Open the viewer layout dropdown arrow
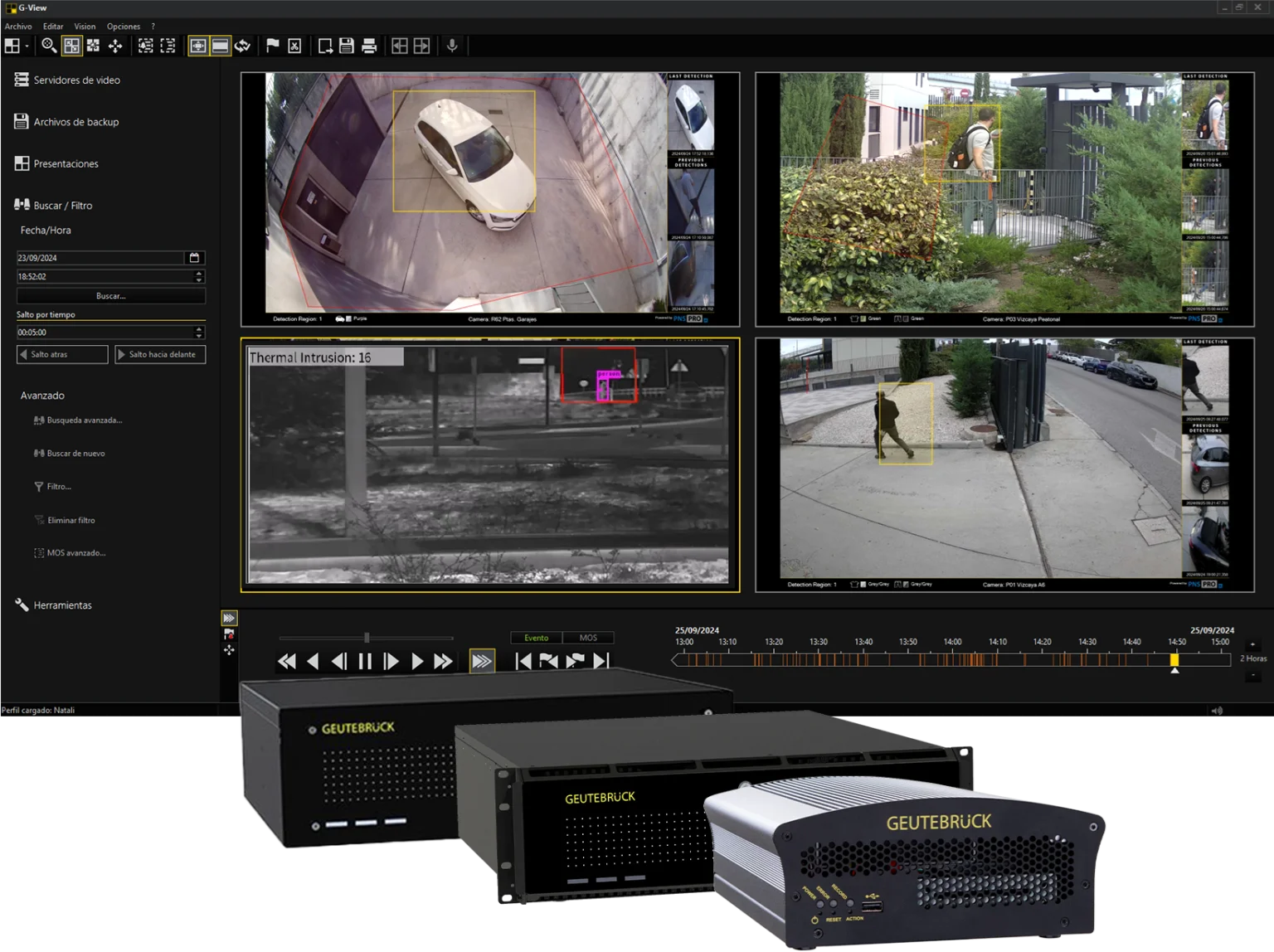Viewport: 1274px width, 952px height. pyautogui.click(x=27, y=46)
